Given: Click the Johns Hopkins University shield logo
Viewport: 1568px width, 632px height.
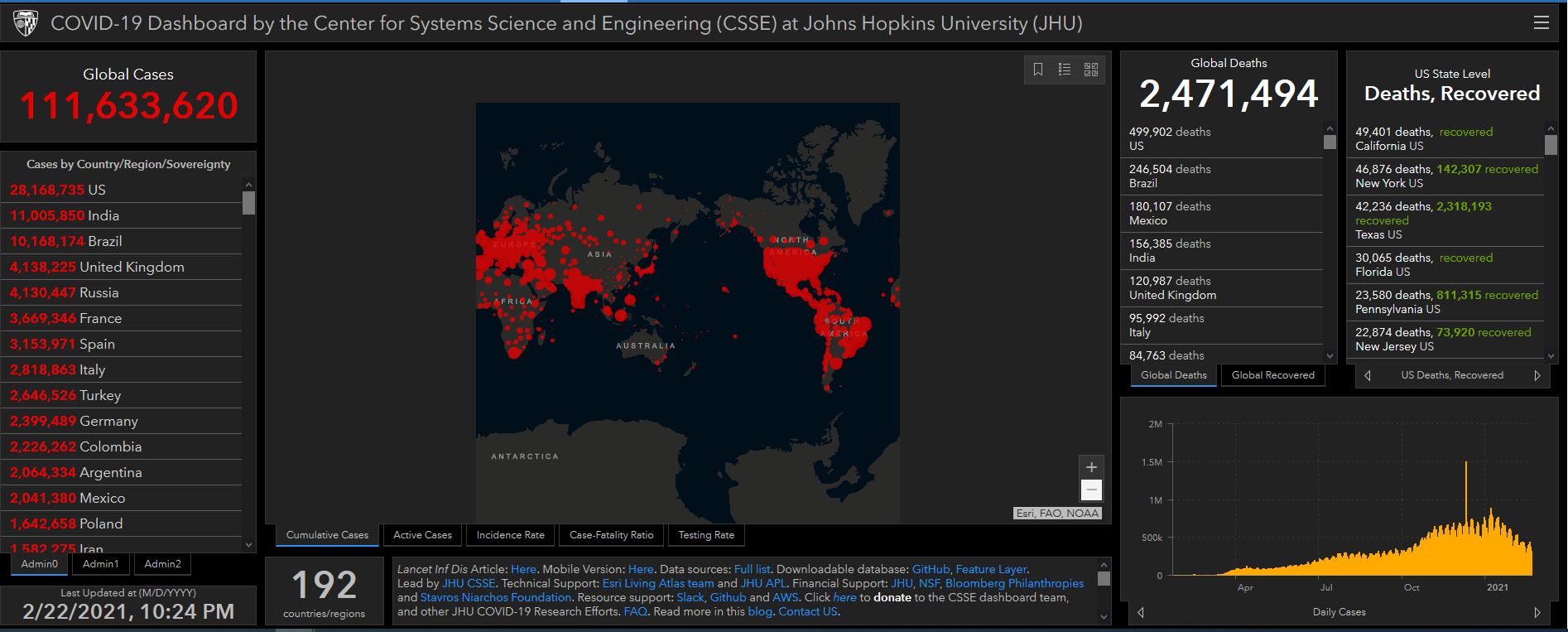Looking at the screenshot, I should click(x=26, y=24).
